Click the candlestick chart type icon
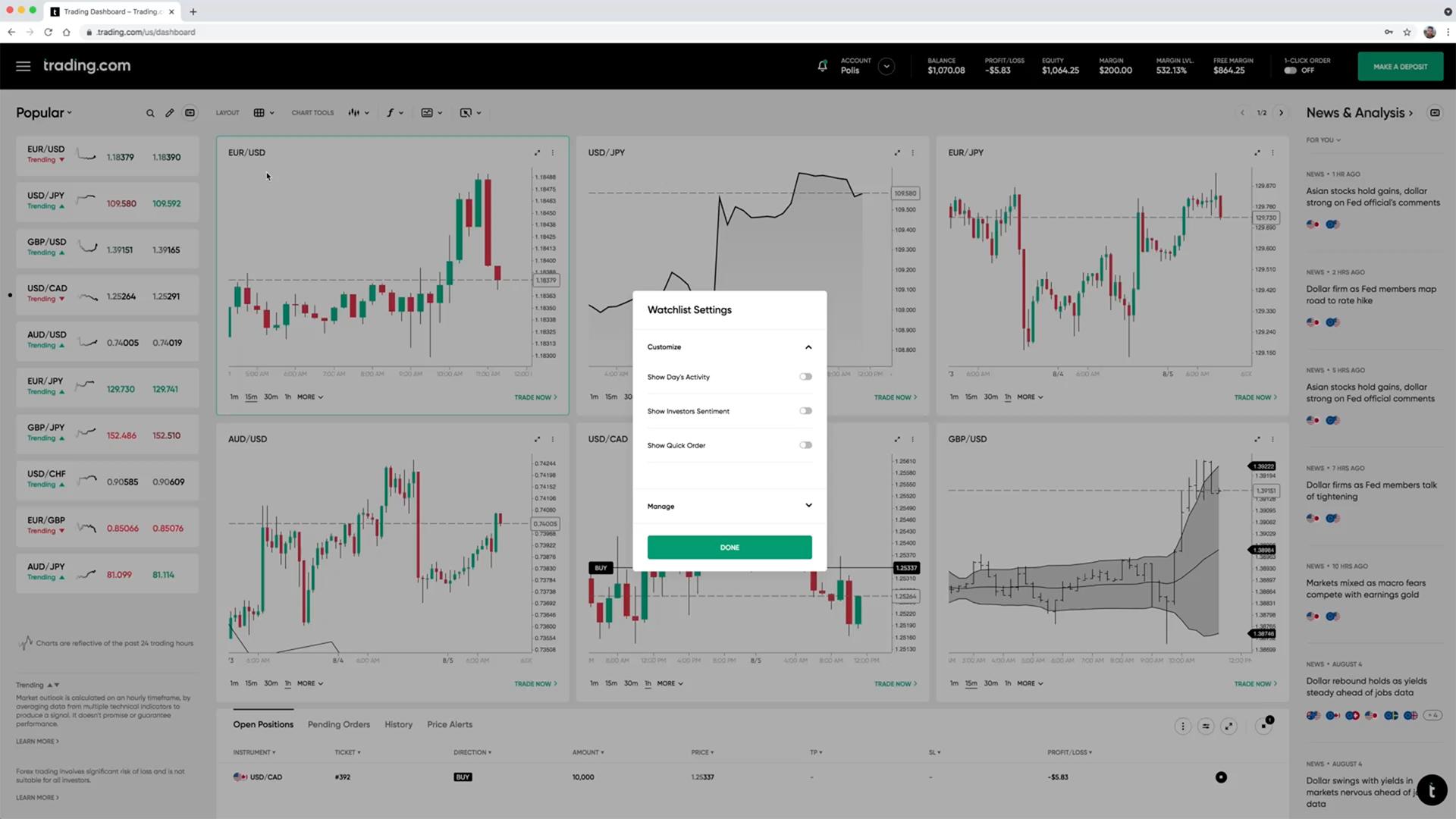The width and height of the screenshot is (1456, 819). pos(355,112)
